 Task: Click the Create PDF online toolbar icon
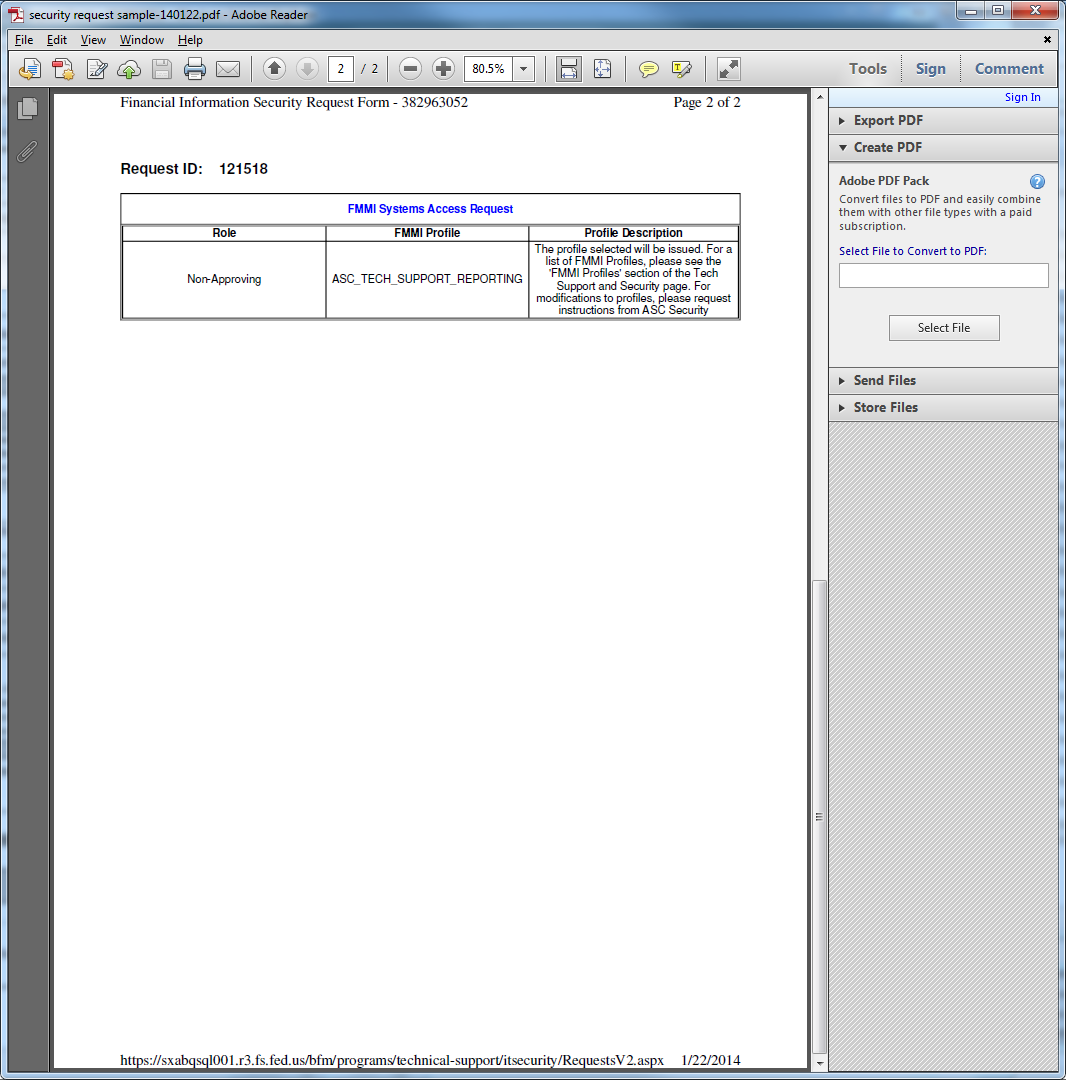pos(30,69)
